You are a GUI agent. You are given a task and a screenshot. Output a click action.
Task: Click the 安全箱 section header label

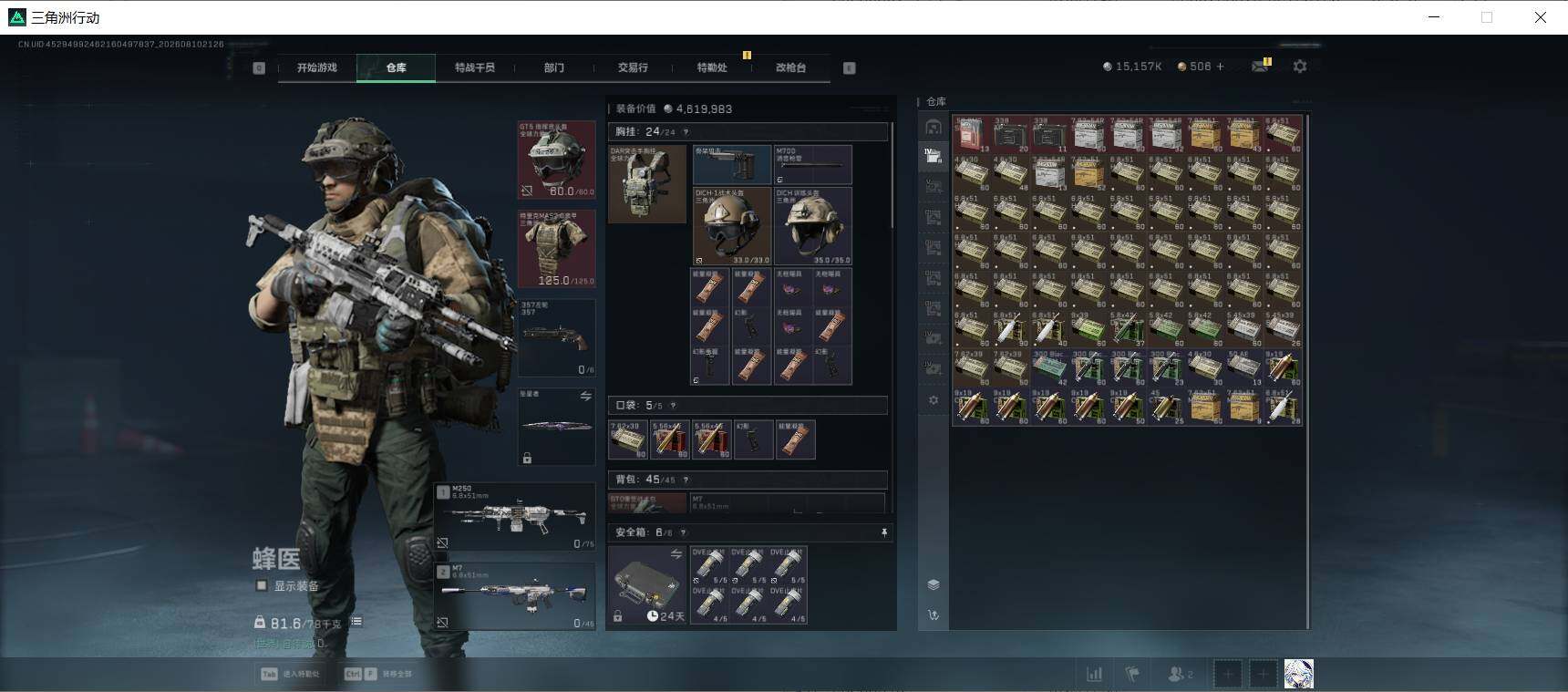[x=634, y=532]
